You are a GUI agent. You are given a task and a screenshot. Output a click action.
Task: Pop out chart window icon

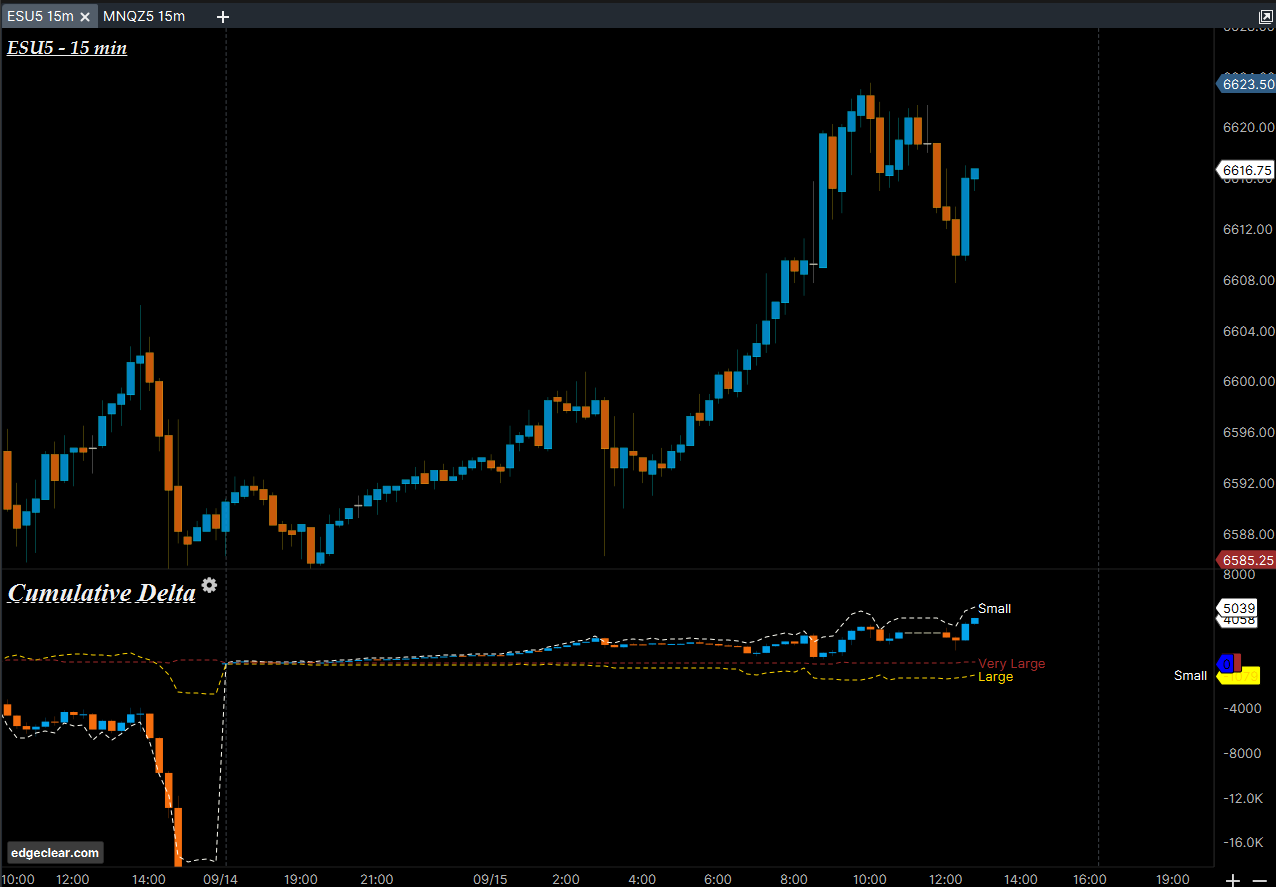click(x=1265, y=17)
